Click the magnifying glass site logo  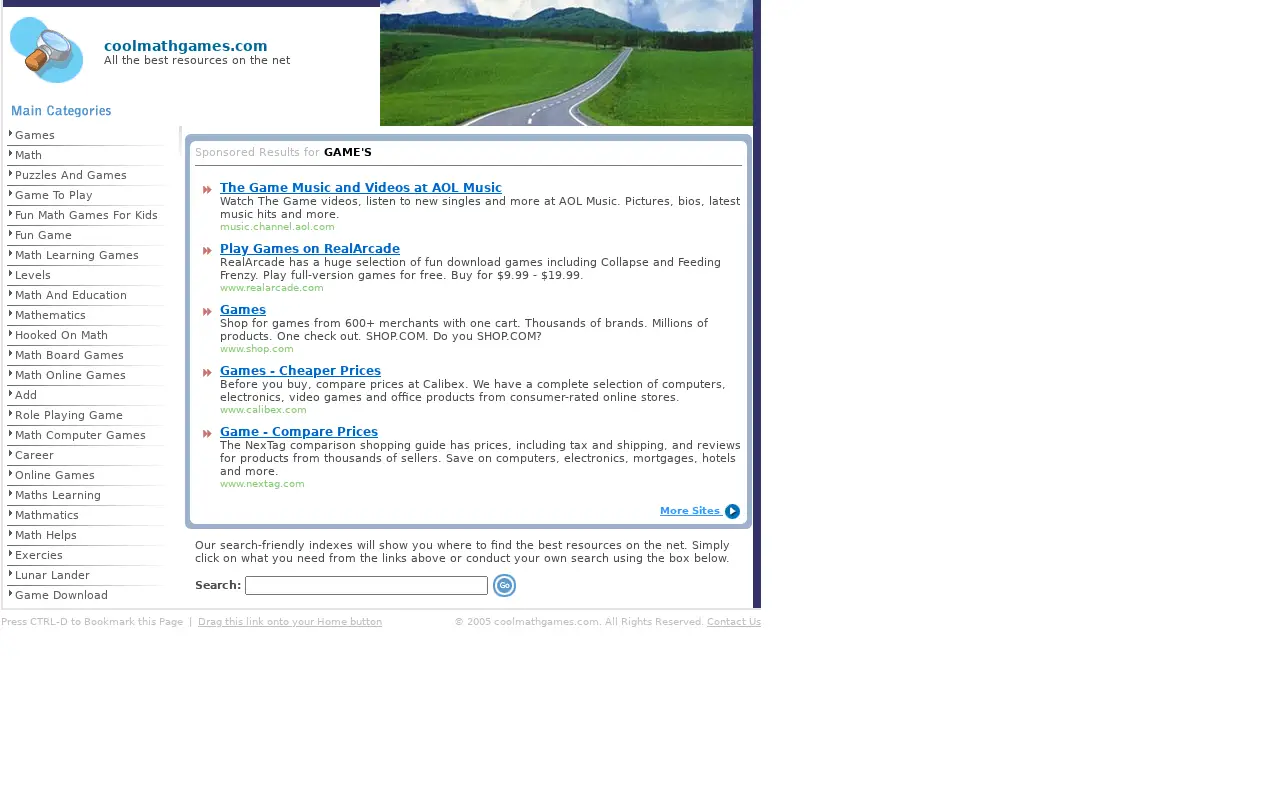pos(47,50)
